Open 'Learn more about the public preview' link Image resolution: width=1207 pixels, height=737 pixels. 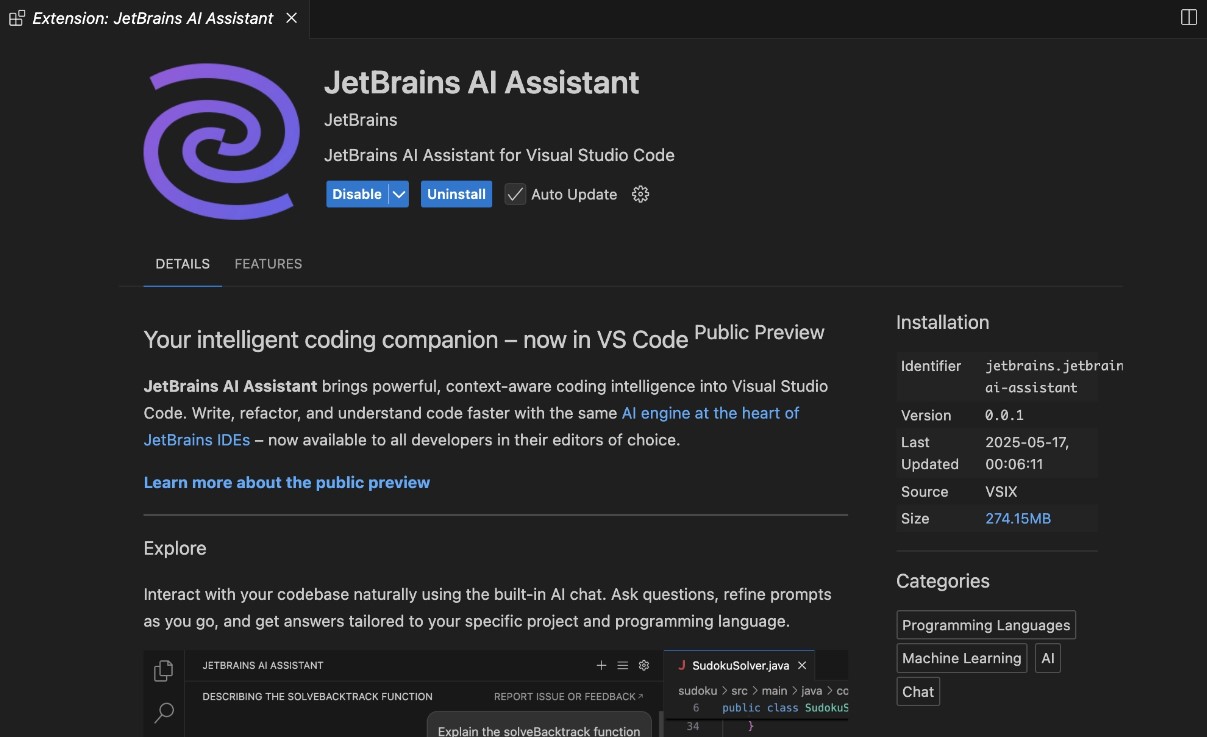pos(287,482)
